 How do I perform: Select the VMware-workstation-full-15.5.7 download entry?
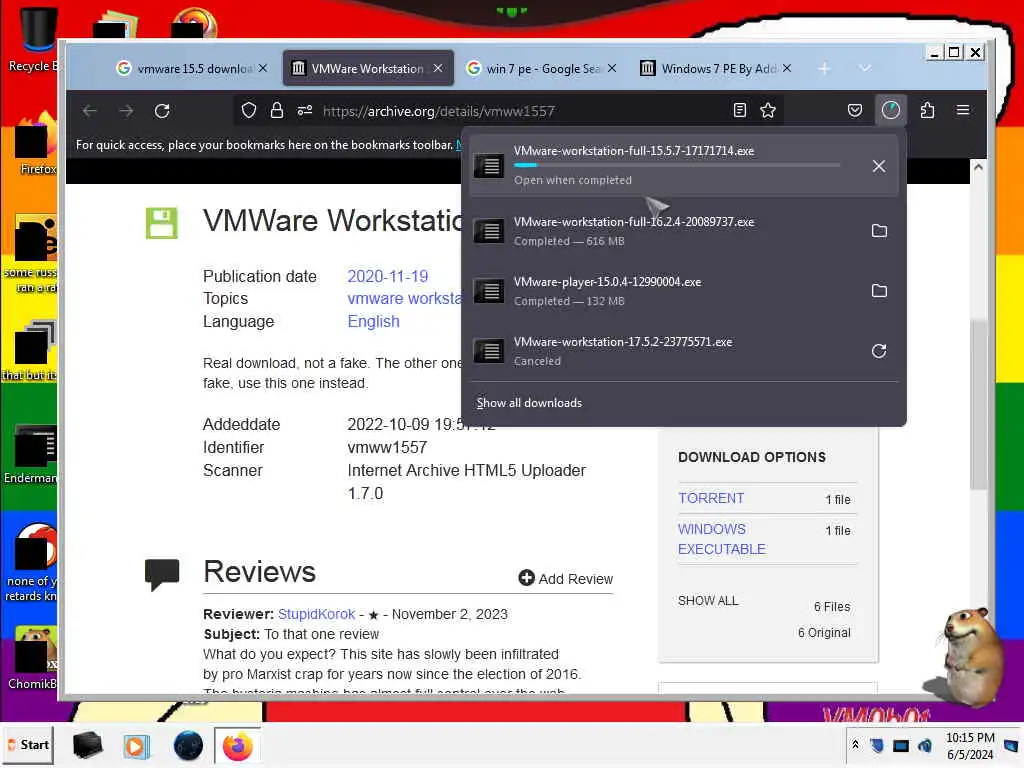[683, 166]
